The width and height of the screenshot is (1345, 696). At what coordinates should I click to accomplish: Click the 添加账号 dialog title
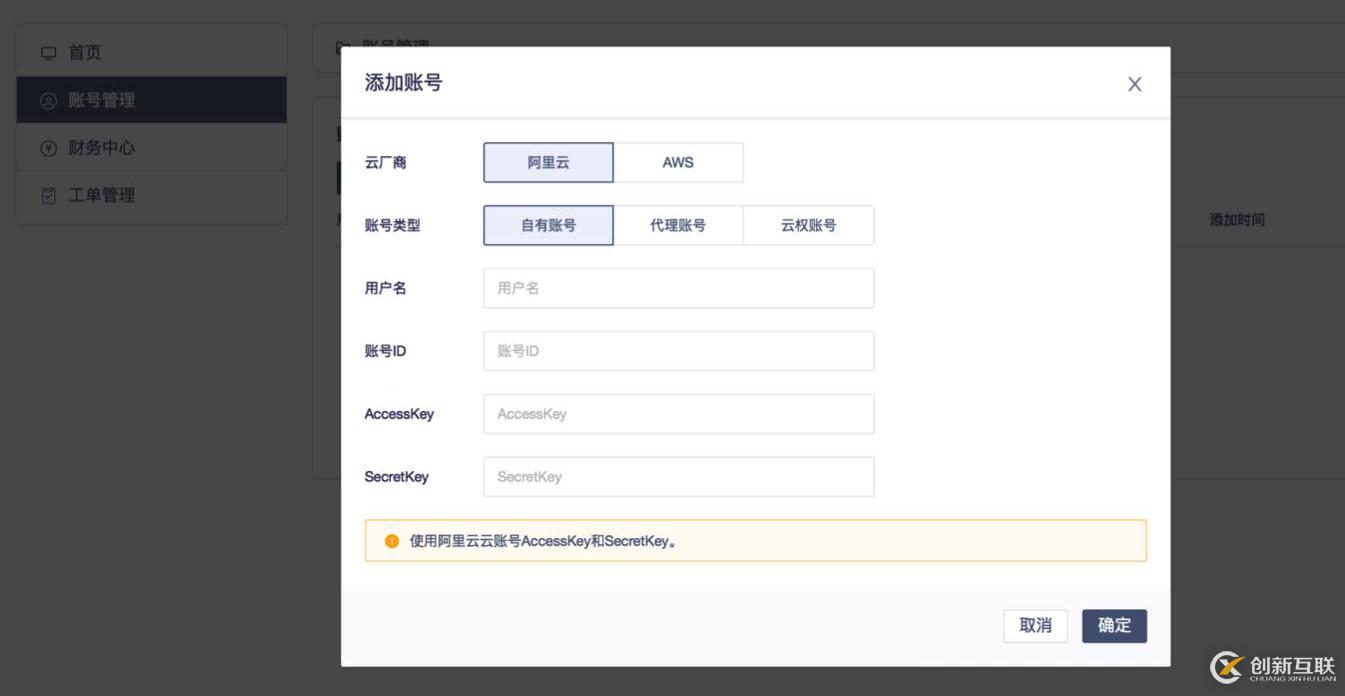pos(403,83)
